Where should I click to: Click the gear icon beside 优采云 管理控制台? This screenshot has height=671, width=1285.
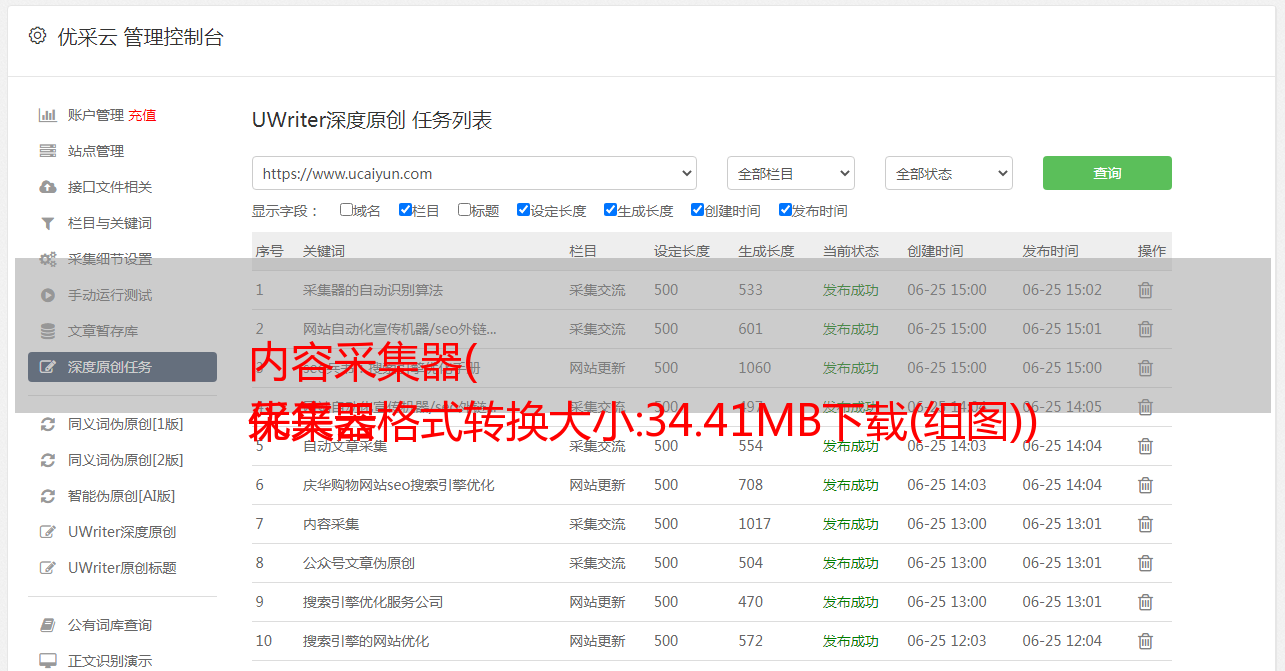click(37, 36)
